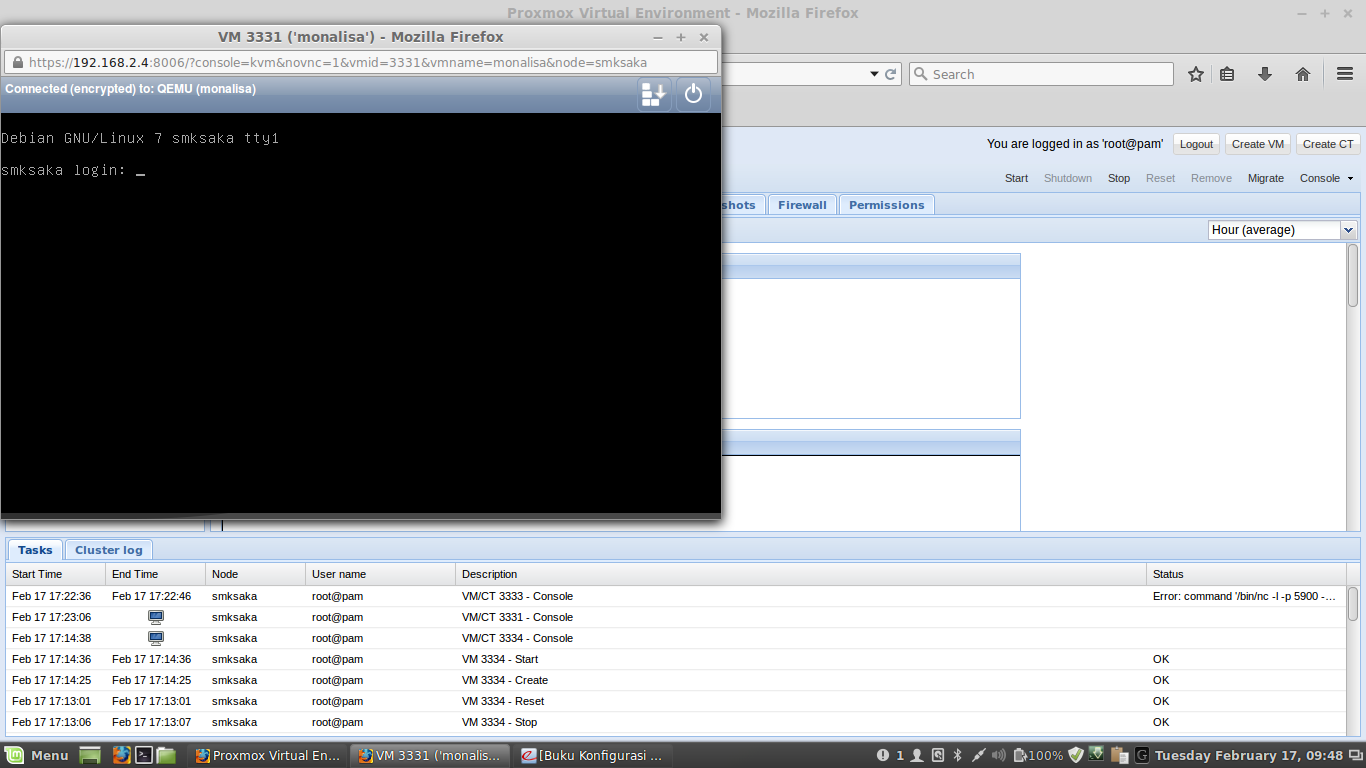The height and width of the screenshot is (768, 1366).
Task: Click the Firefox search field
Action: 1041,74
